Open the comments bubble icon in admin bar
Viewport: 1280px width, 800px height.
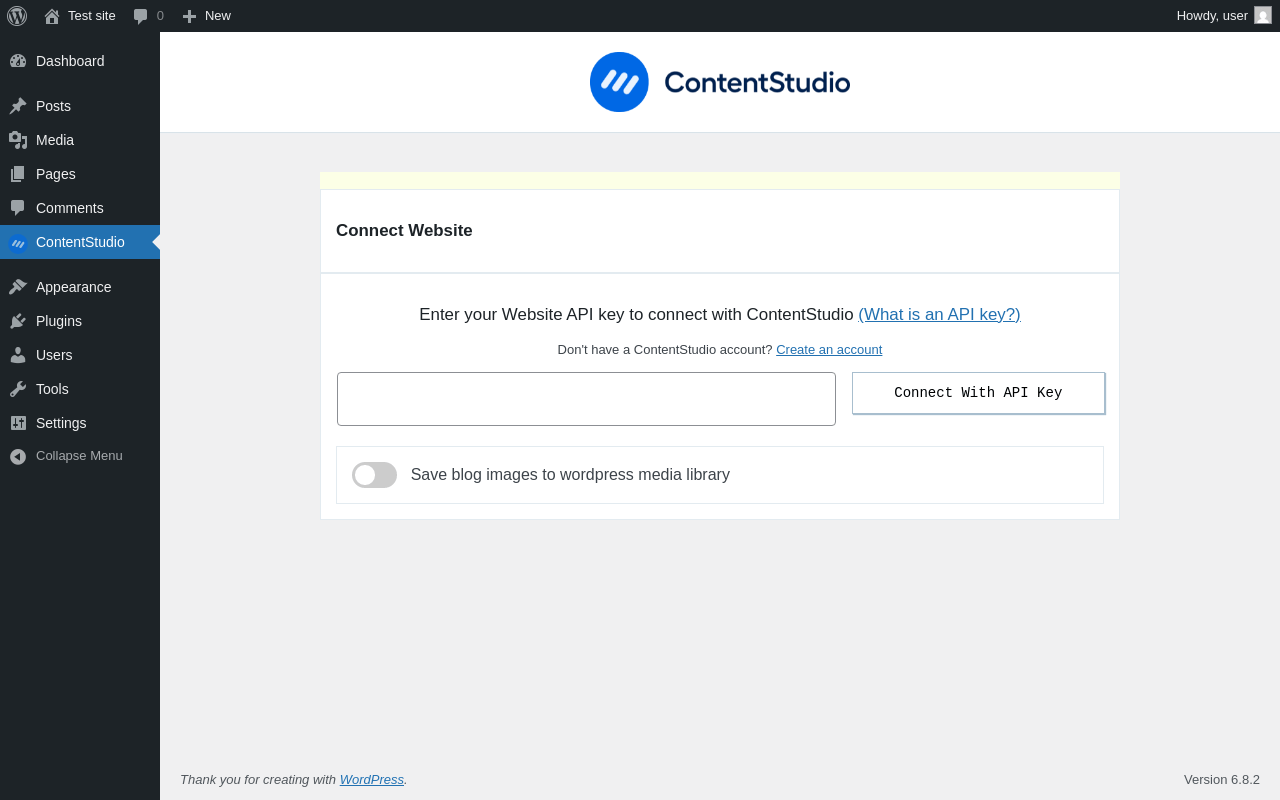pos(141,16)
